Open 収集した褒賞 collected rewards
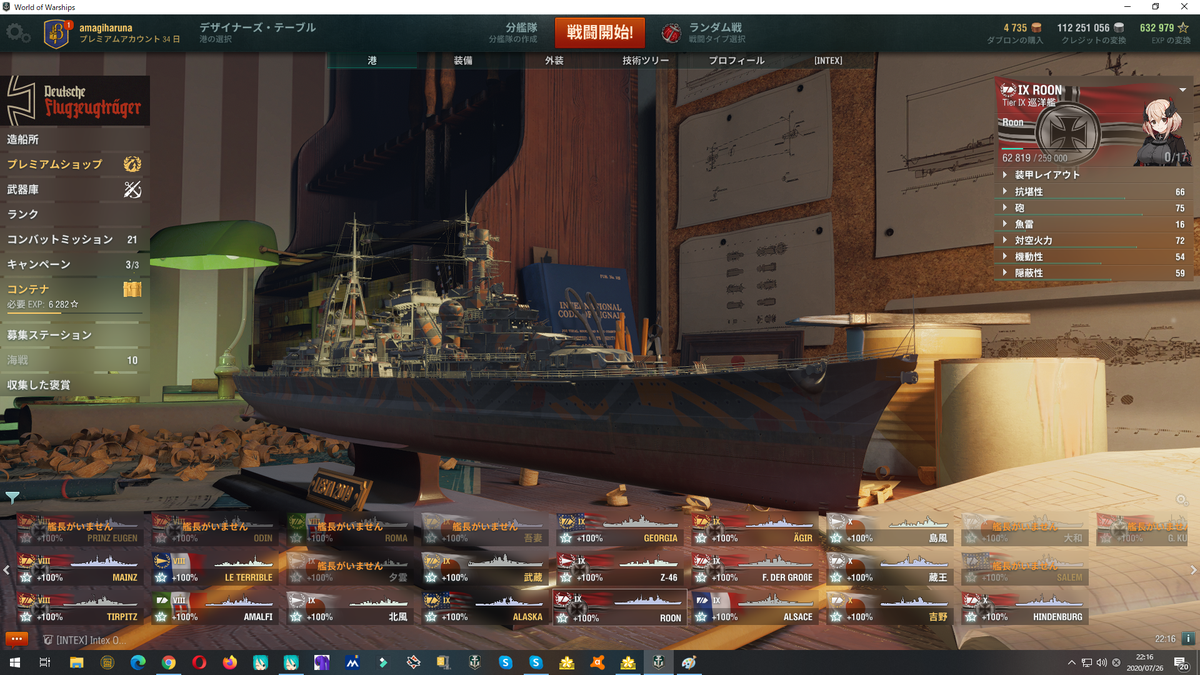Screen dimensions: 1200x675 (x=75, y=385)
